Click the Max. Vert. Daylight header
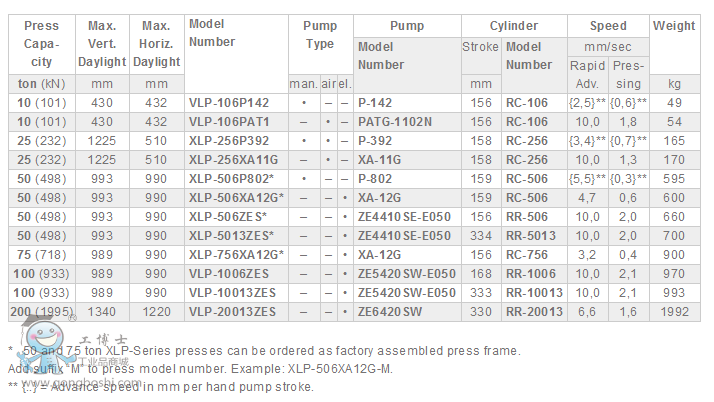 pos(101,44)
